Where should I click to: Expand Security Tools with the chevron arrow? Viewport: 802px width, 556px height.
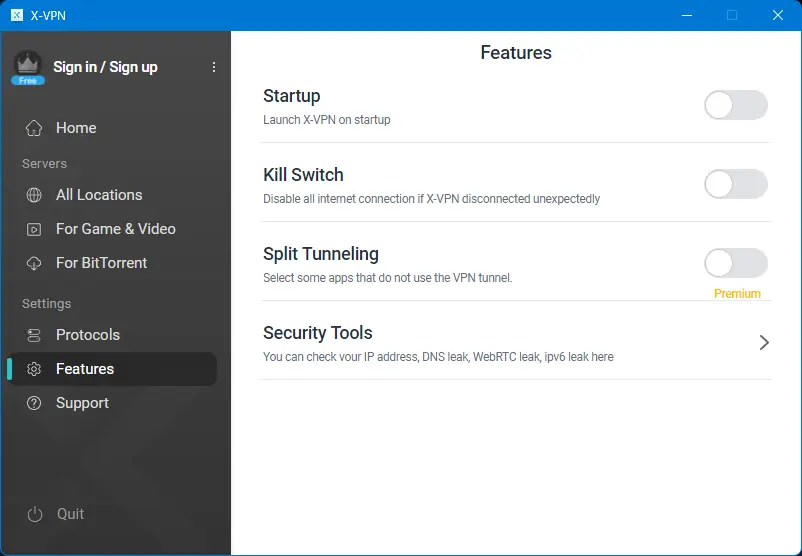pyautogui.click(x=764, y=342)
